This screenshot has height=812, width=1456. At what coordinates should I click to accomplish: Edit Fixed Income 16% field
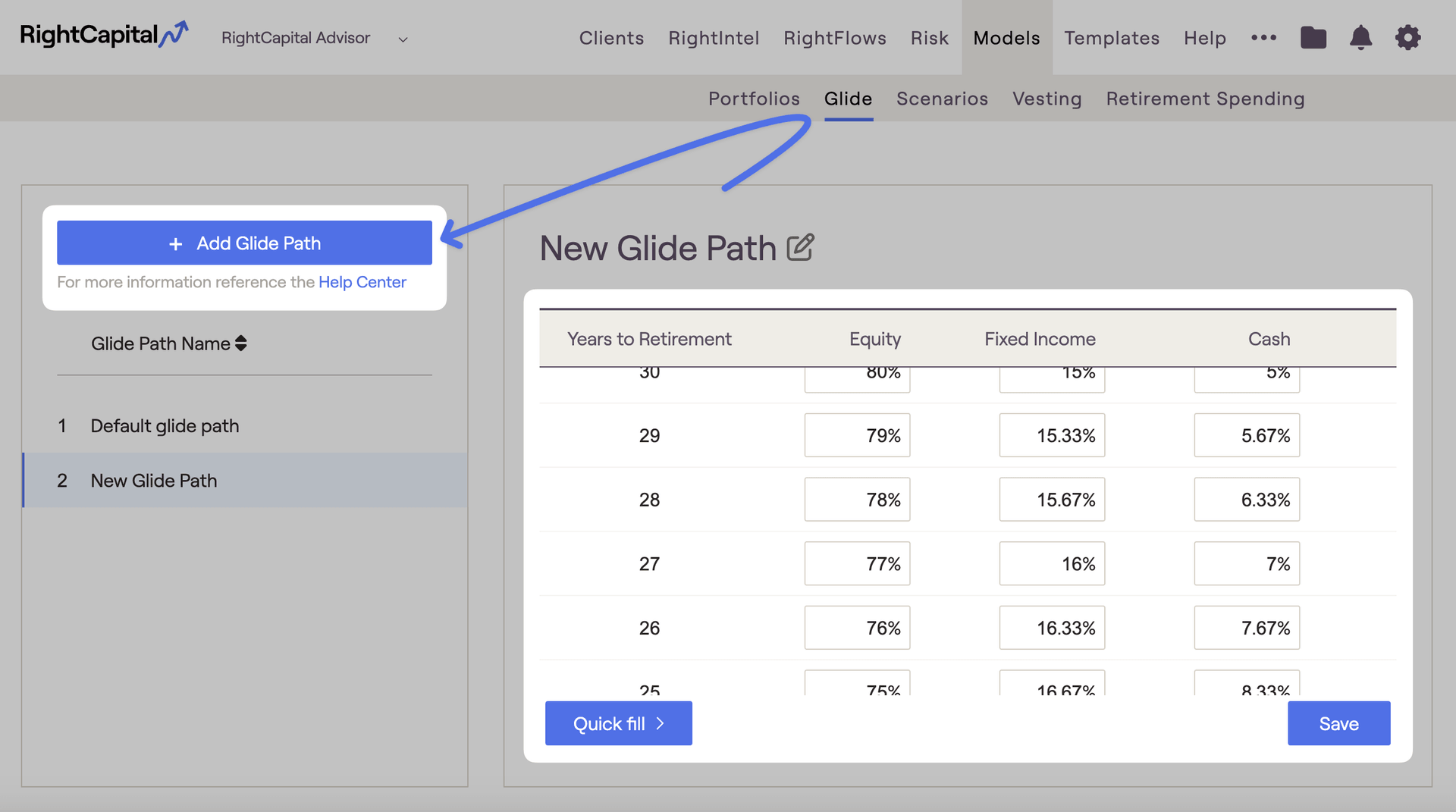point(1052,563)
